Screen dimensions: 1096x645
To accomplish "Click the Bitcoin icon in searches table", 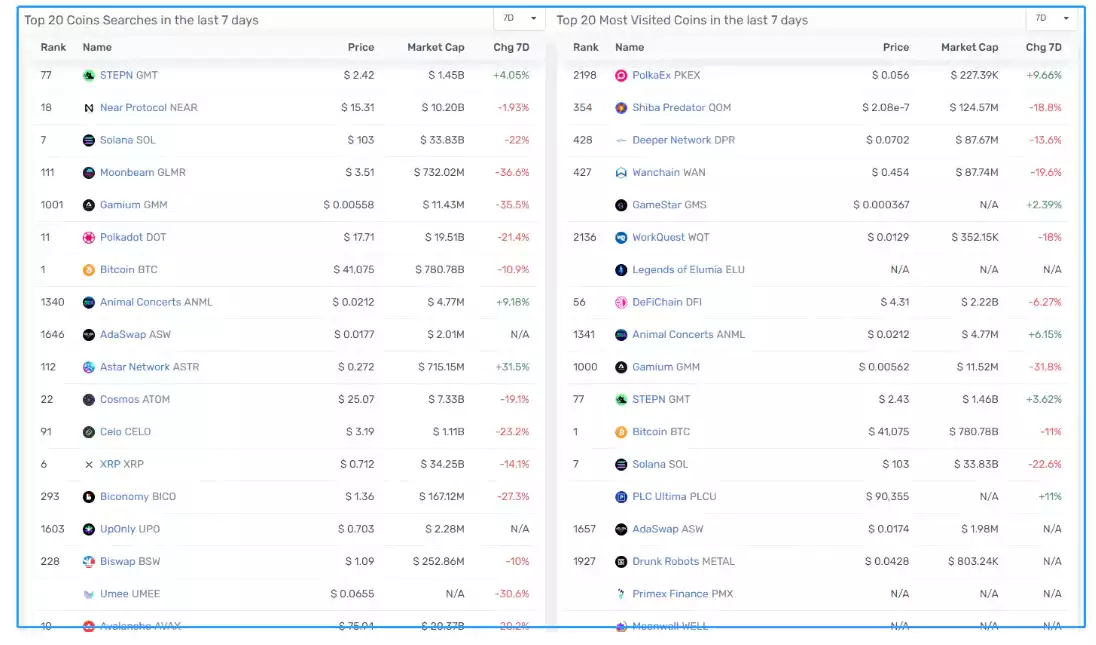I will coord(89,270).
